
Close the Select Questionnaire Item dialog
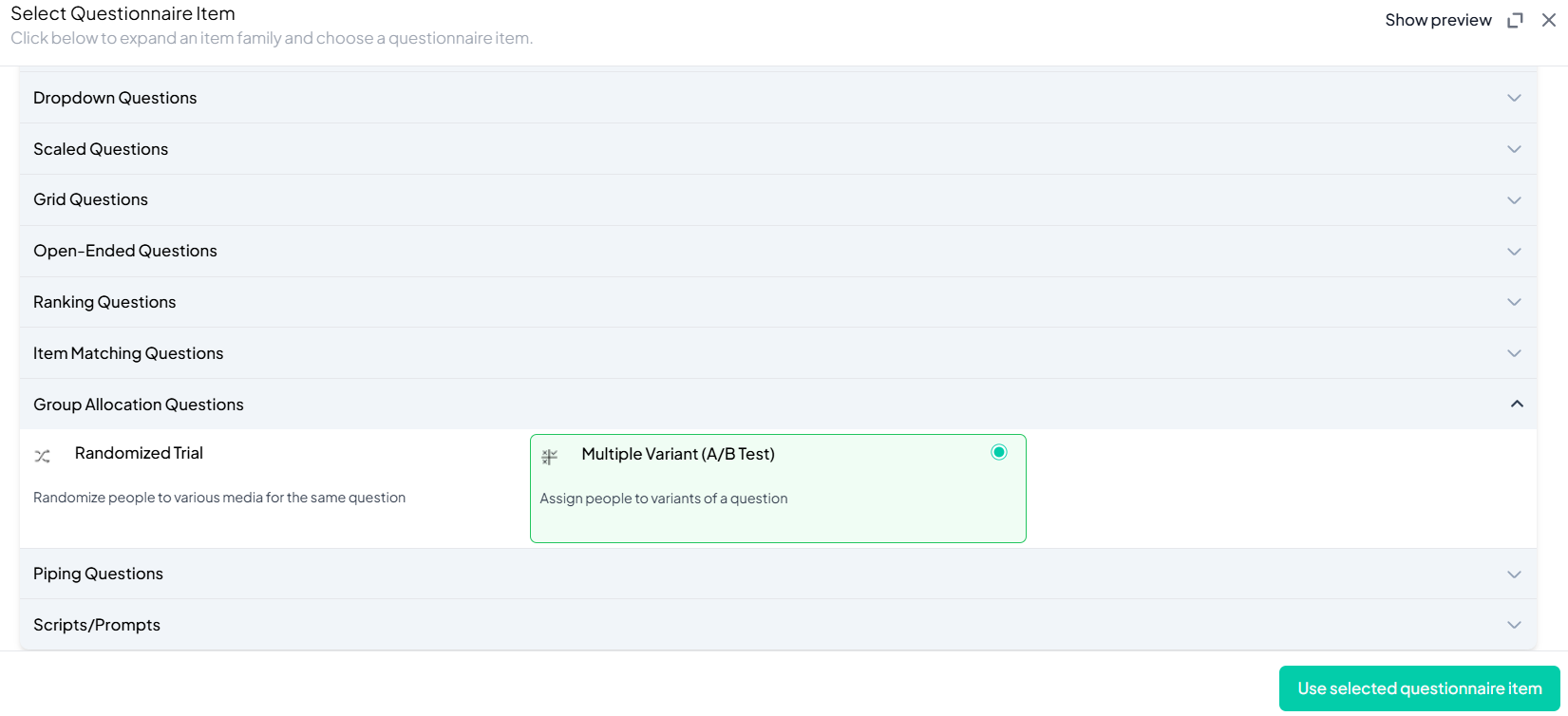point(1549,20)
